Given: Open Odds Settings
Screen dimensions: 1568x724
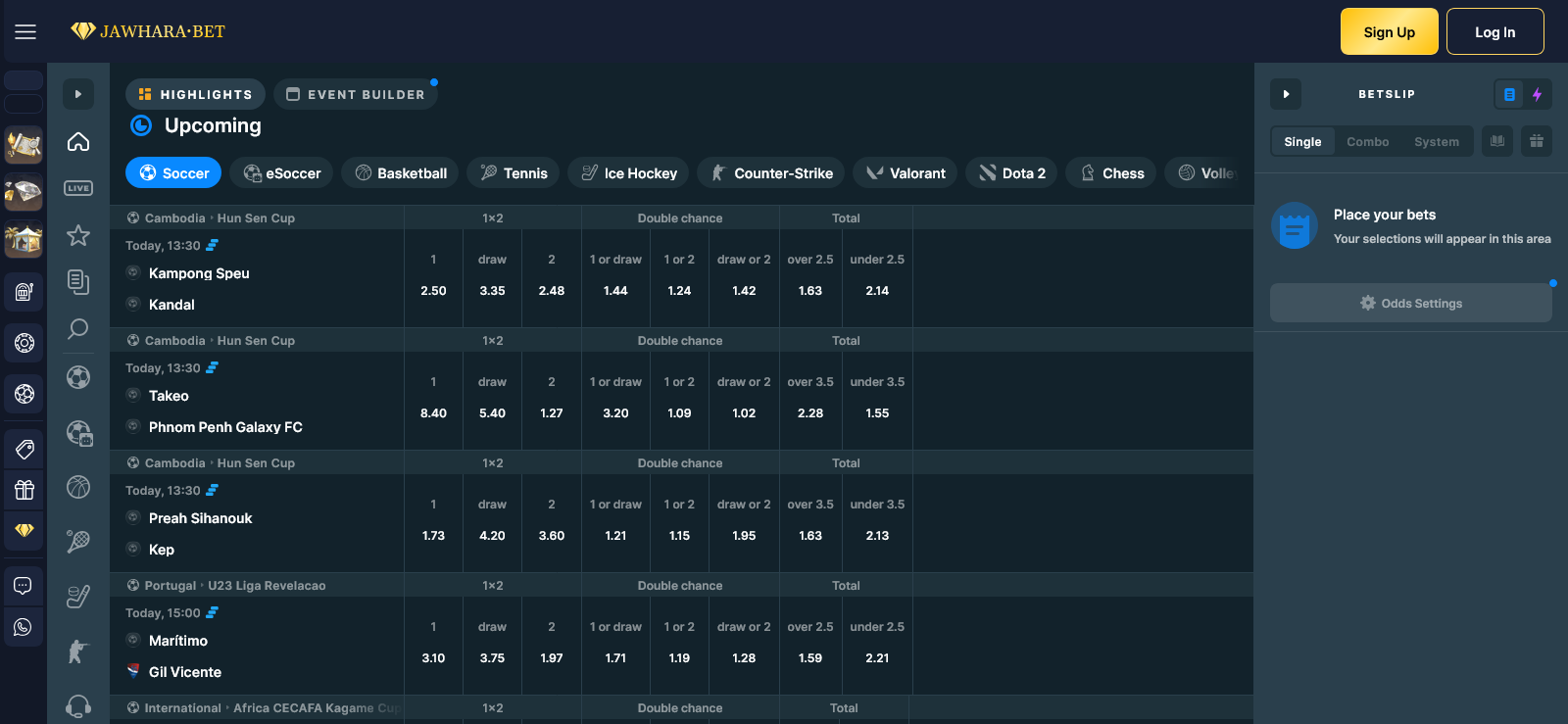Looking at the screenshot, I should click(x=1411, y=303).
